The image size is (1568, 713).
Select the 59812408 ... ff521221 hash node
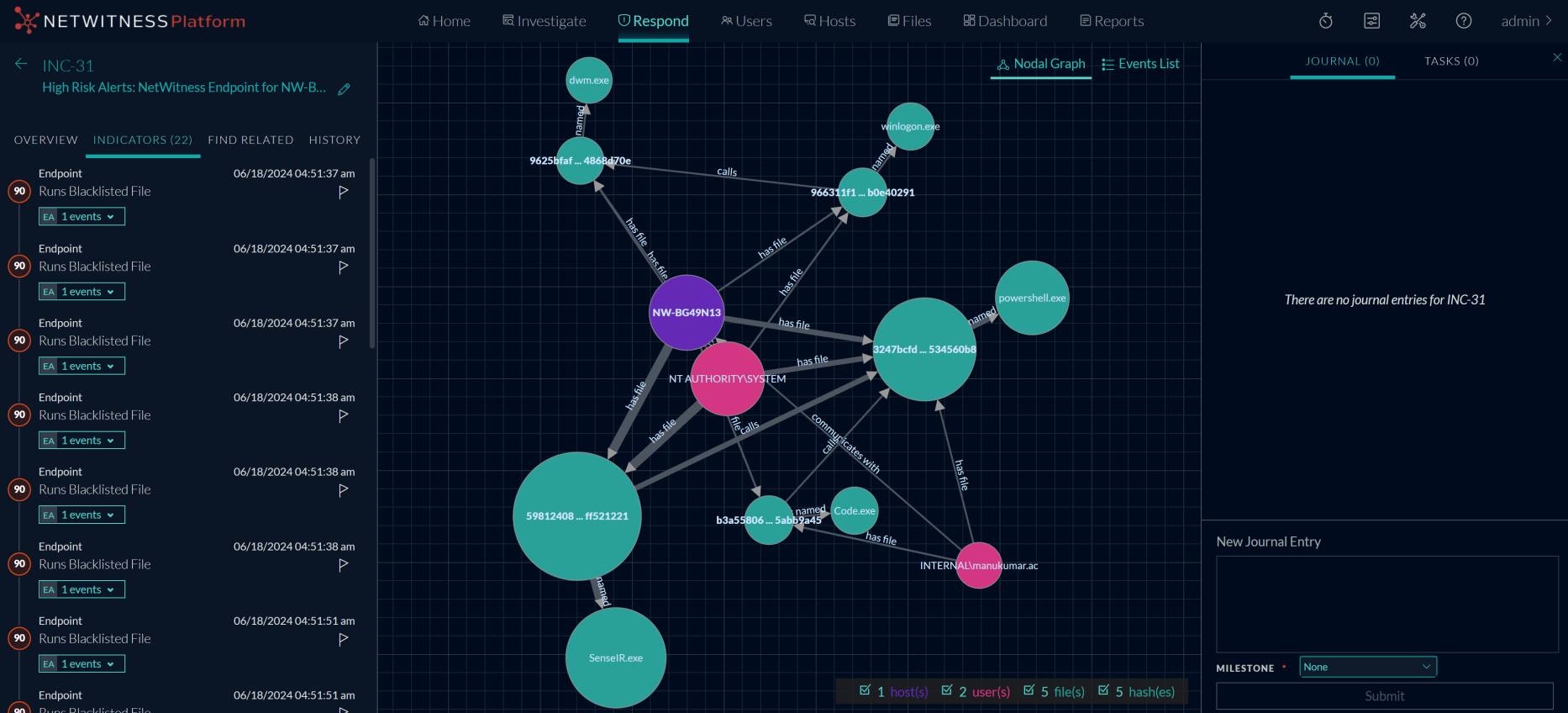pyautogui.click(x=577, y=516)
